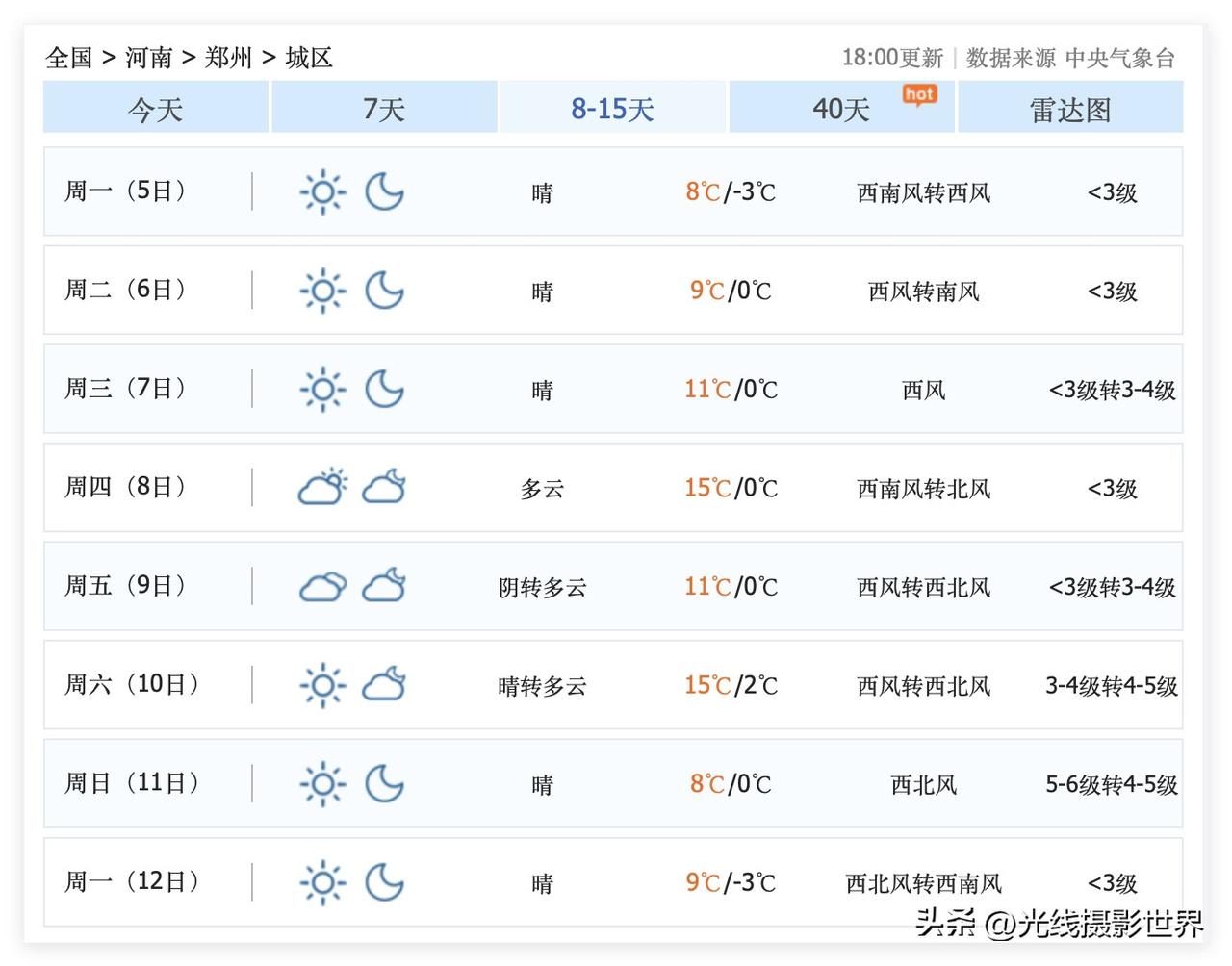Open the 雷达图 tab
This screenshot has height=966, width=1232.
coord(1070,108)
